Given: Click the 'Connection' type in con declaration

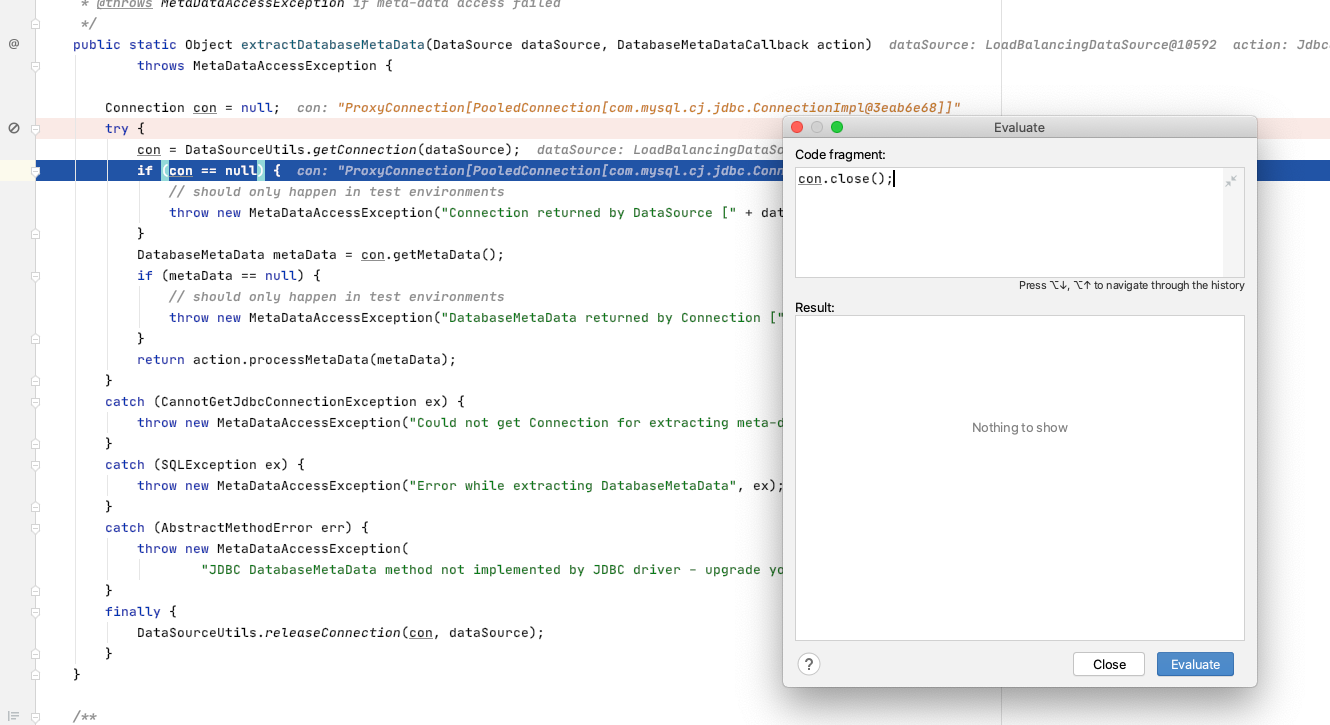Looking at the screenshot, I should click(x=145, y=108).
